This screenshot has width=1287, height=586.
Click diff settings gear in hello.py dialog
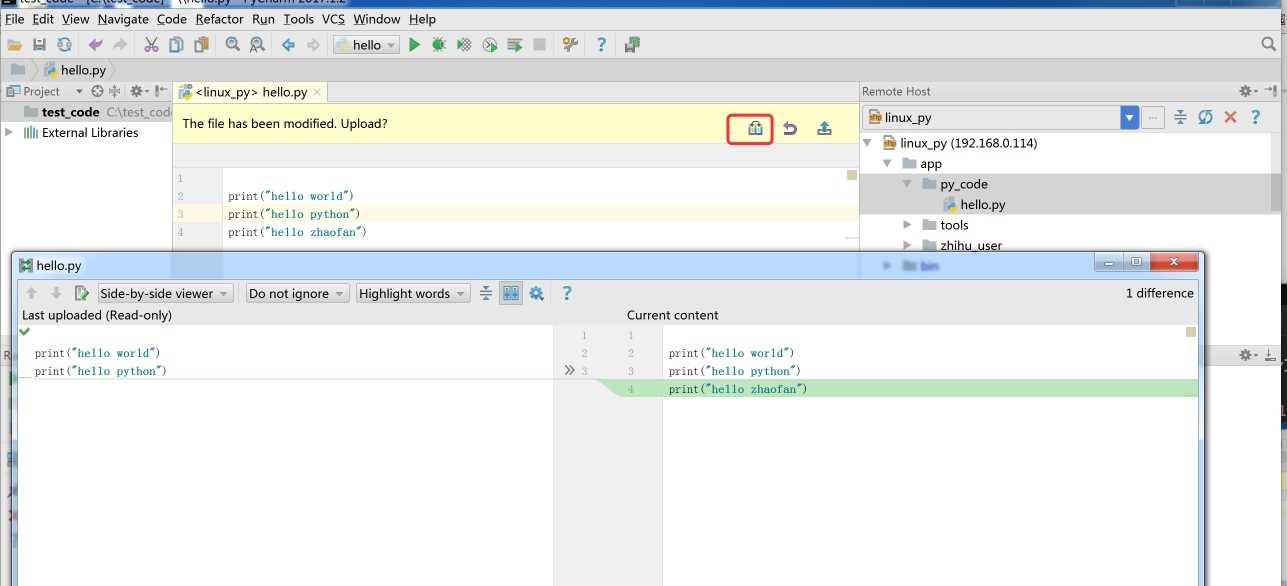[x=536, y=293]
